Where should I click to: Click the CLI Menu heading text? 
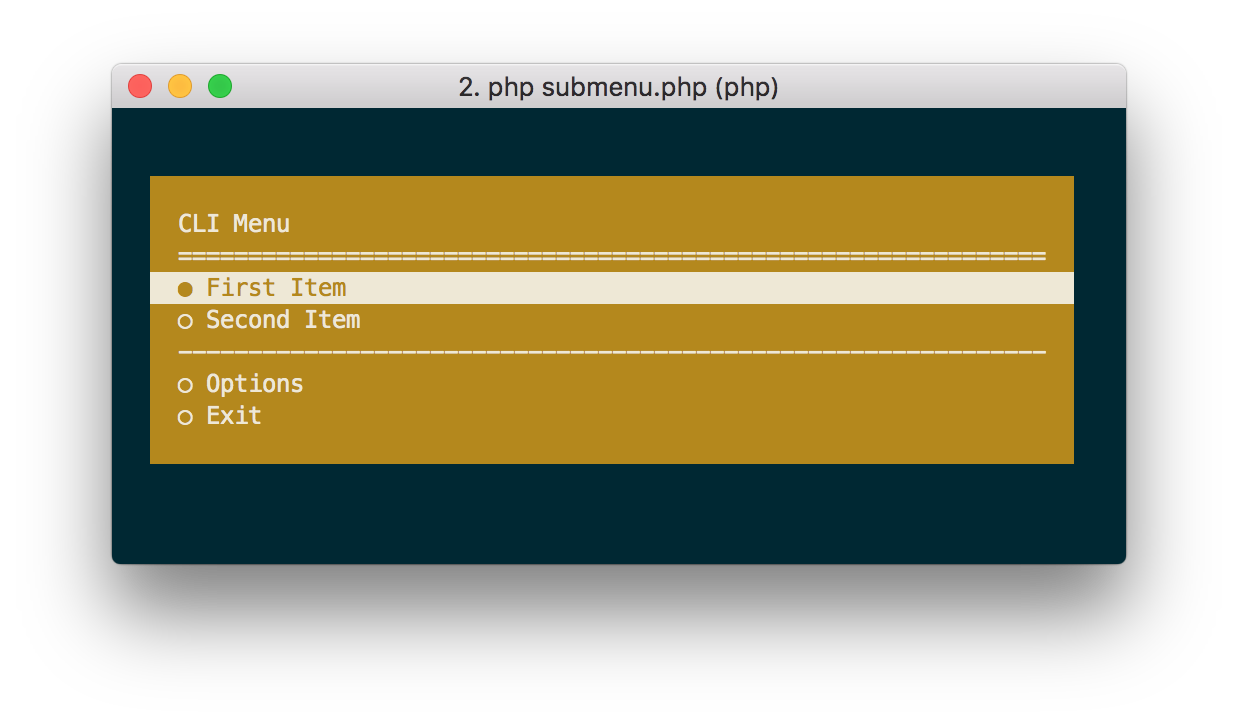coord(234,224)
